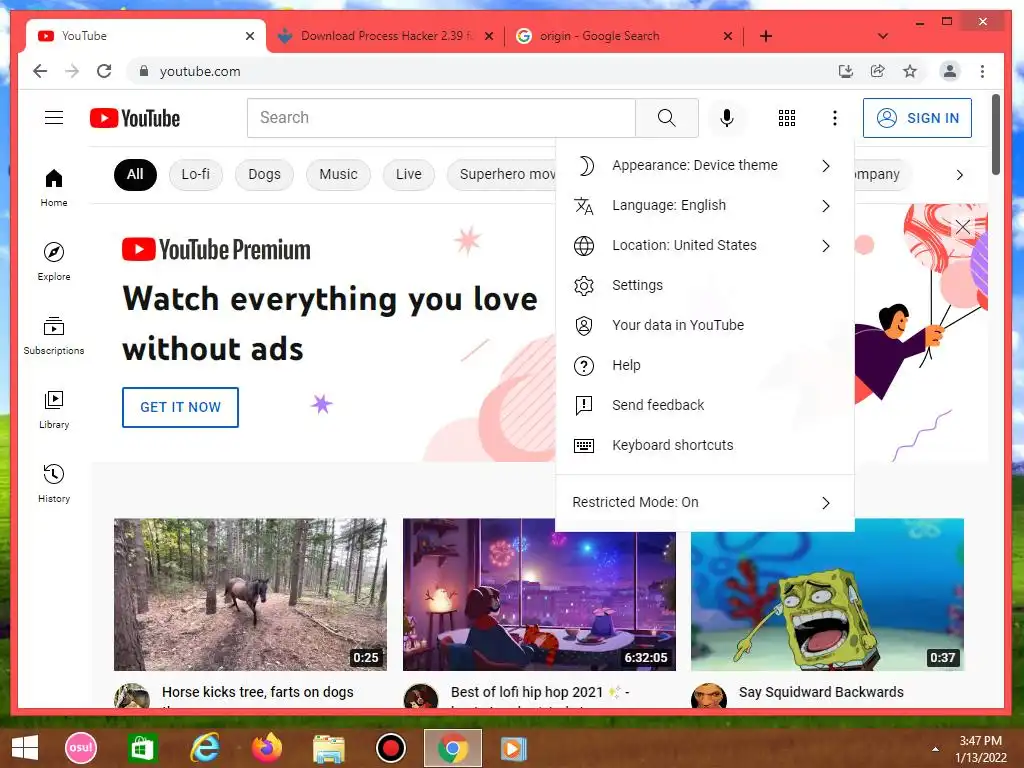Open Say Squidward Backwards video title
The image size is (1024, 768).
[821, 692]
